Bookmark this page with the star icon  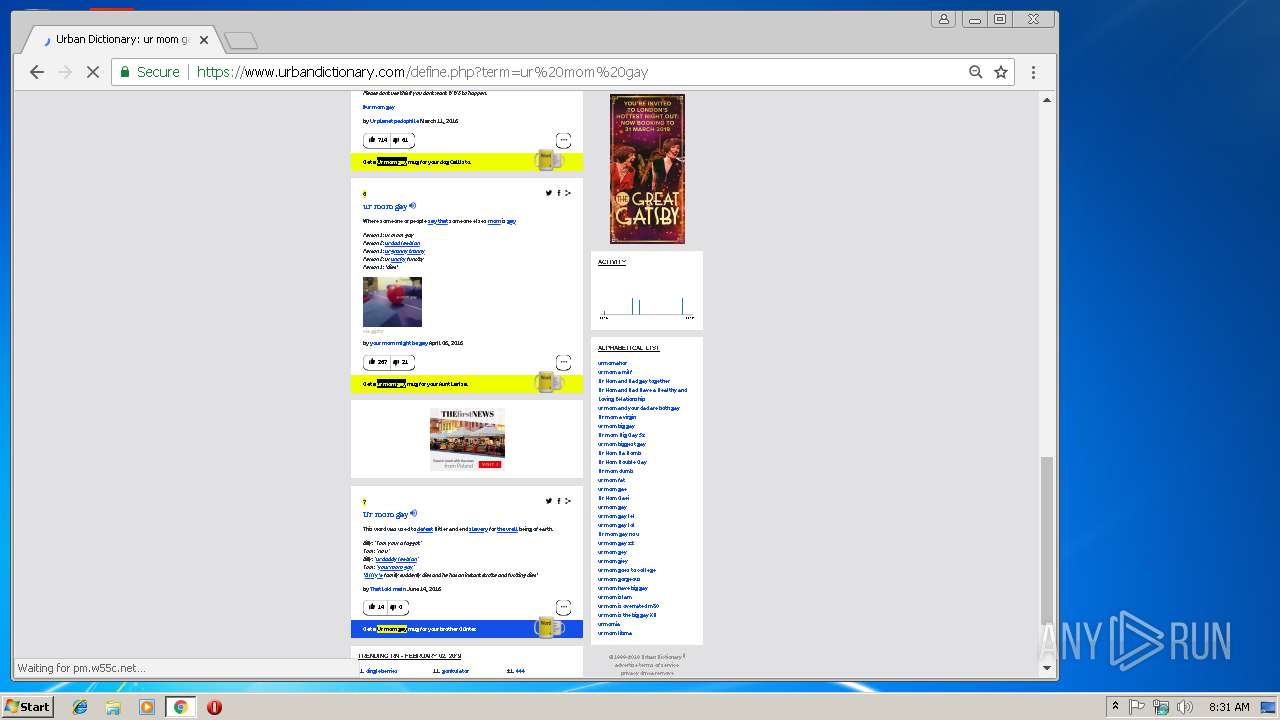(1001, 72)
